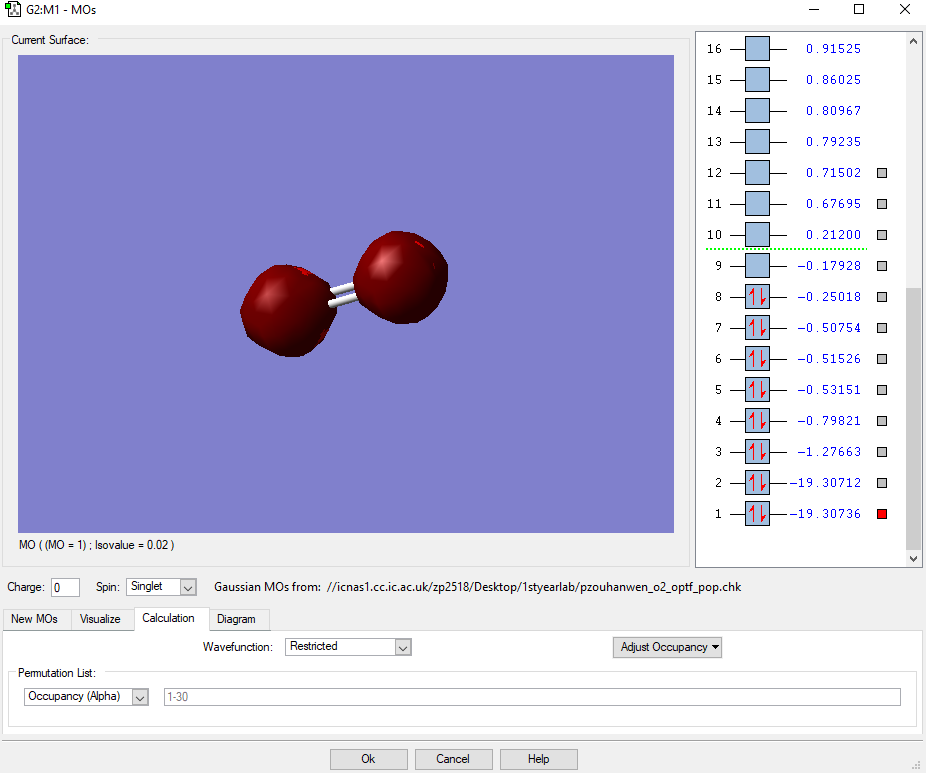Viewport: 926px width, 773px height.
Task: Click the occupied orbital box for MO 5
Action: (x=757, y=390)
